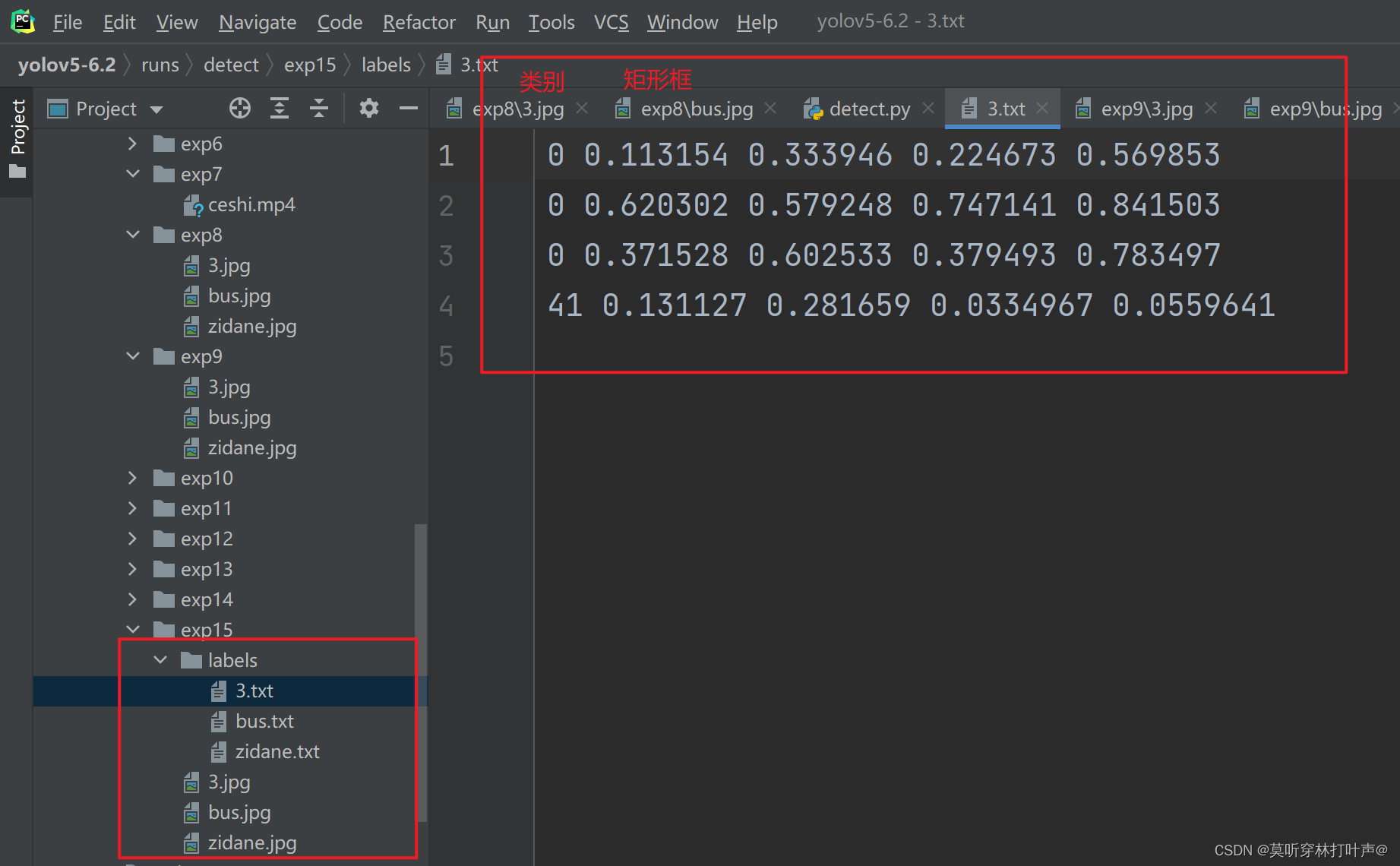
Task: Close the exp8\bus.jpg editor tab
Action: pos(770,109)
